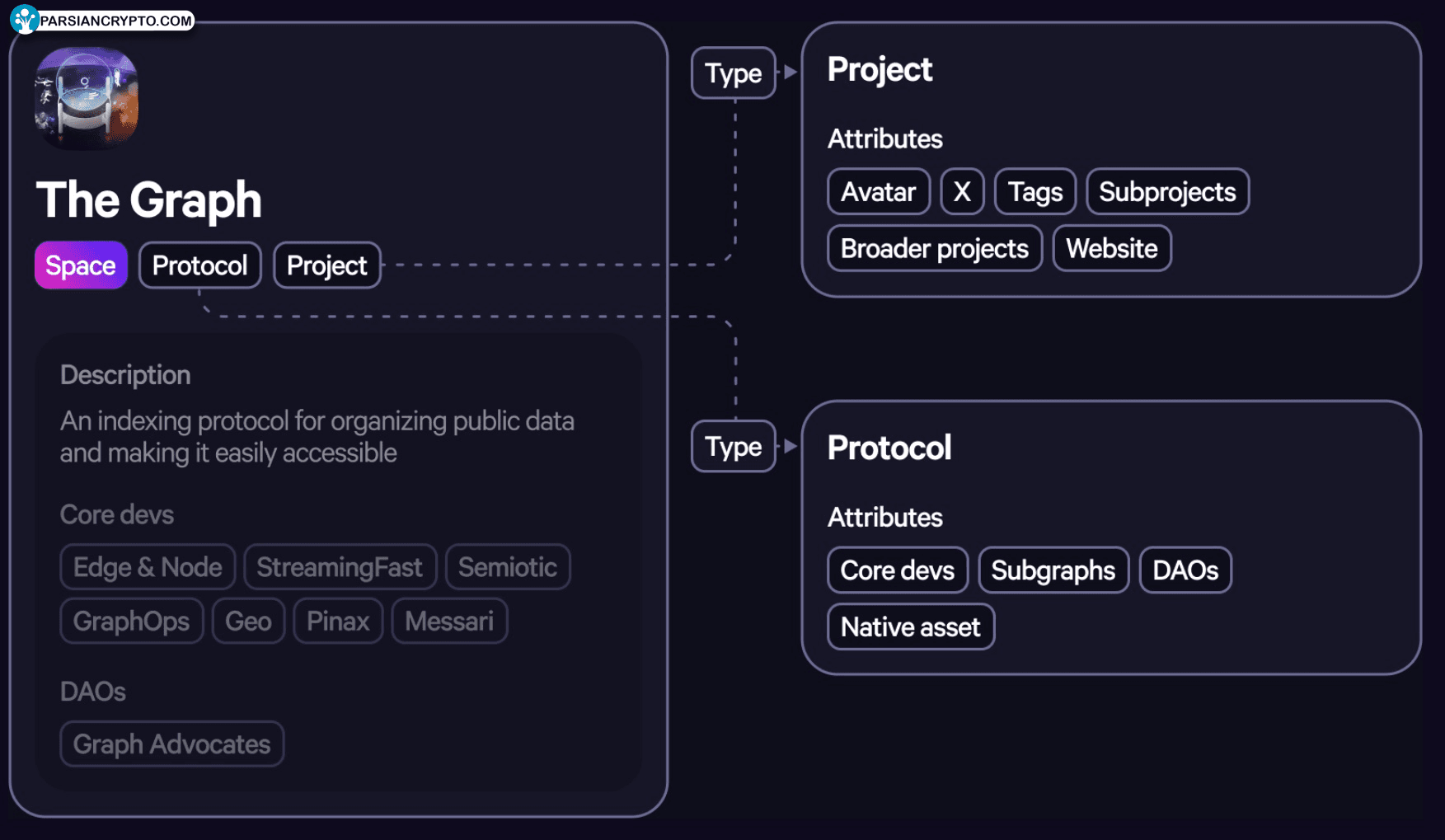Screen dimensions: 1445x840
Task: Select the Graph Advocates DAO chip
Action: [171, 744]
